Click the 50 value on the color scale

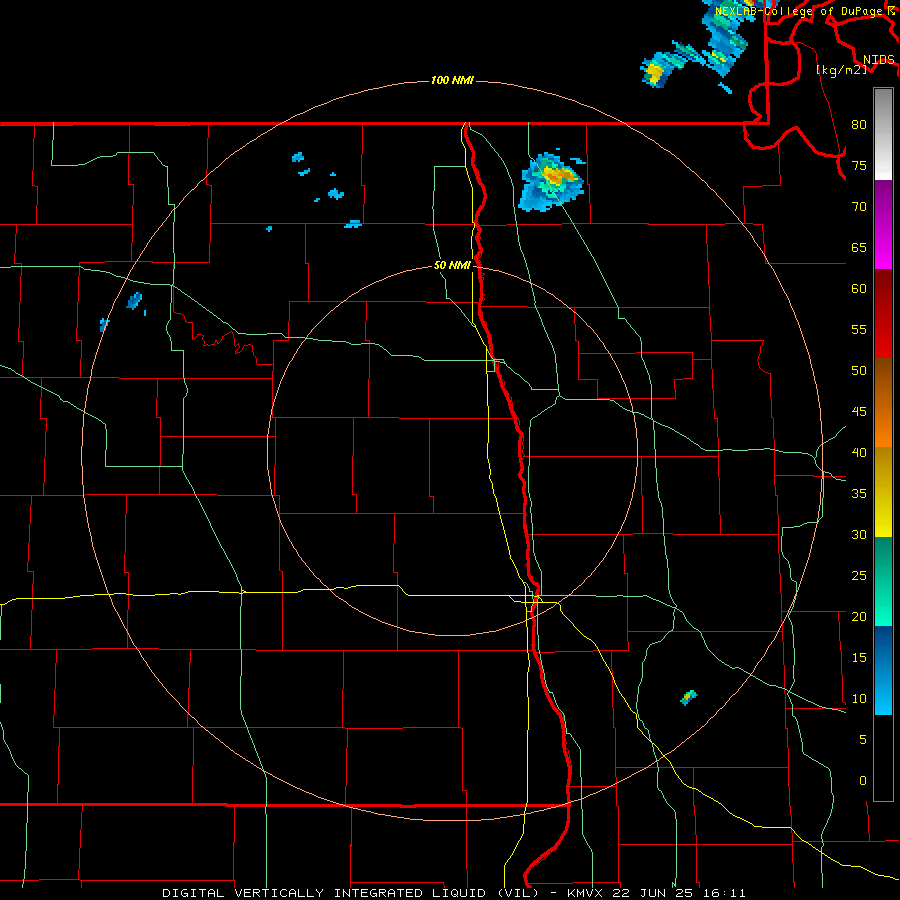(859, 370)
